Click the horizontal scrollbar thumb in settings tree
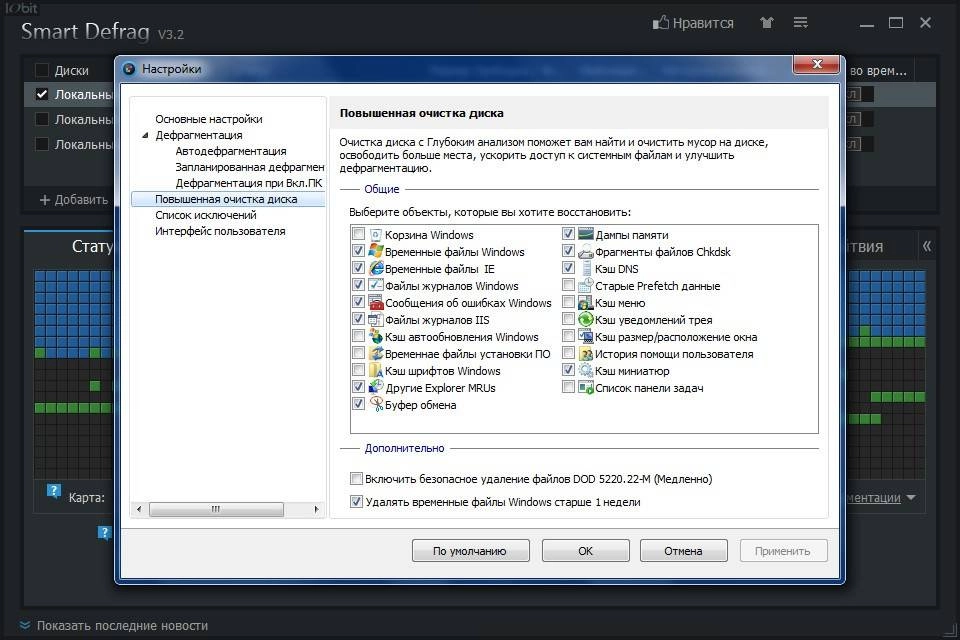Viewport: 960px width, 640px height. (x=216, y=509)
